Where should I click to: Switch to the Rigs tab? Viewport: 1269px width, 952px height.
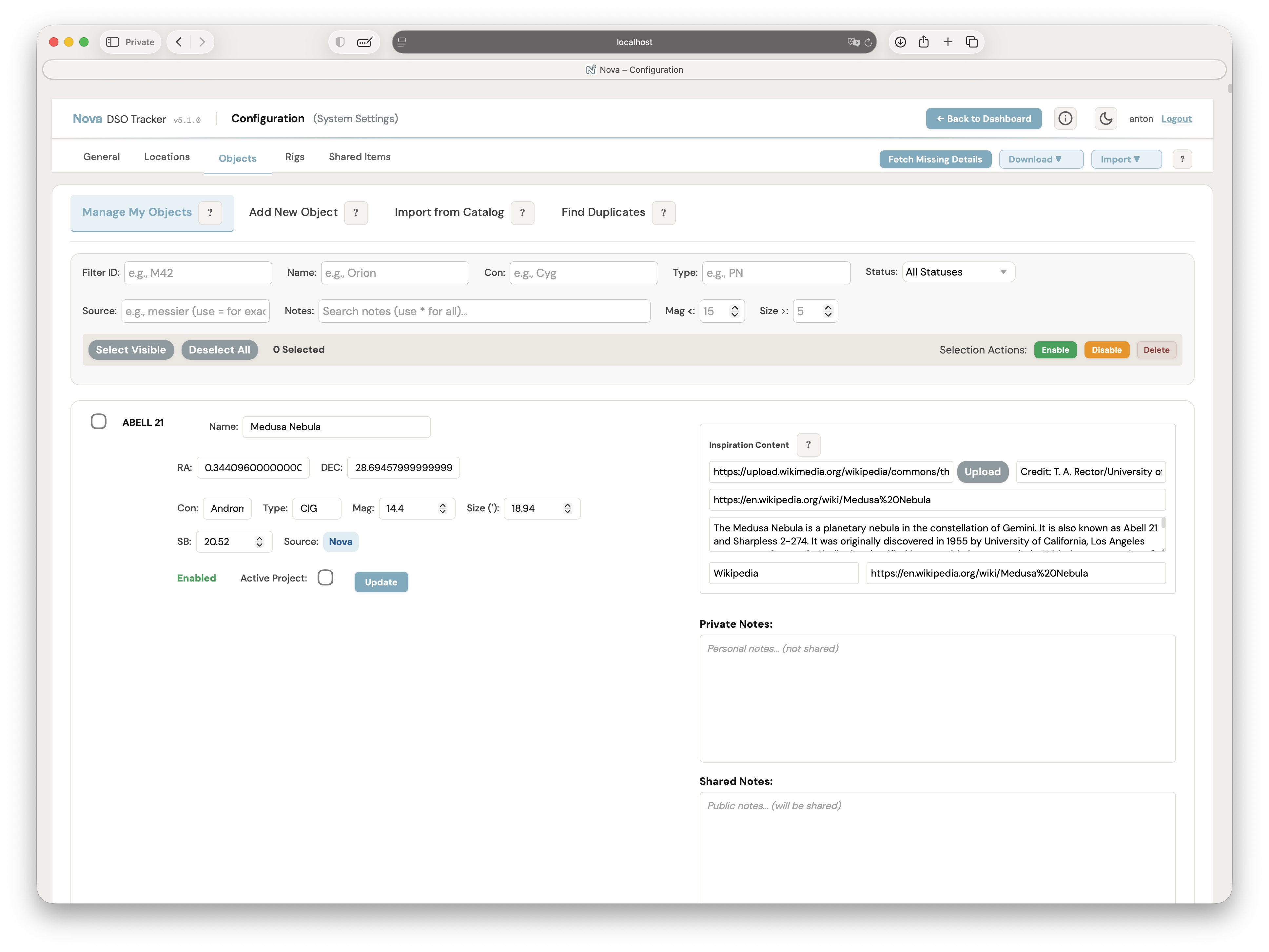coord(294,157)
